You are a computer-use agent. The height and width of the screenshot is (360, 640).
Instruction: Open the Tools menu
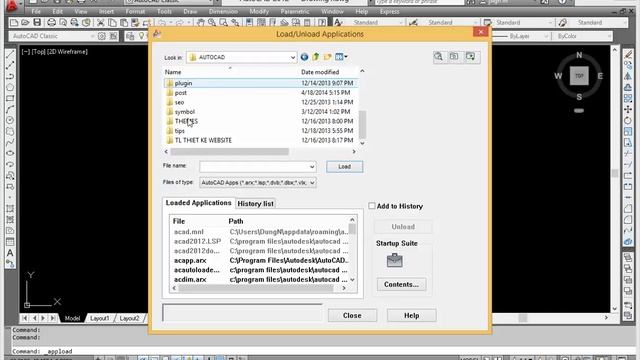click(x=164, y=11)
